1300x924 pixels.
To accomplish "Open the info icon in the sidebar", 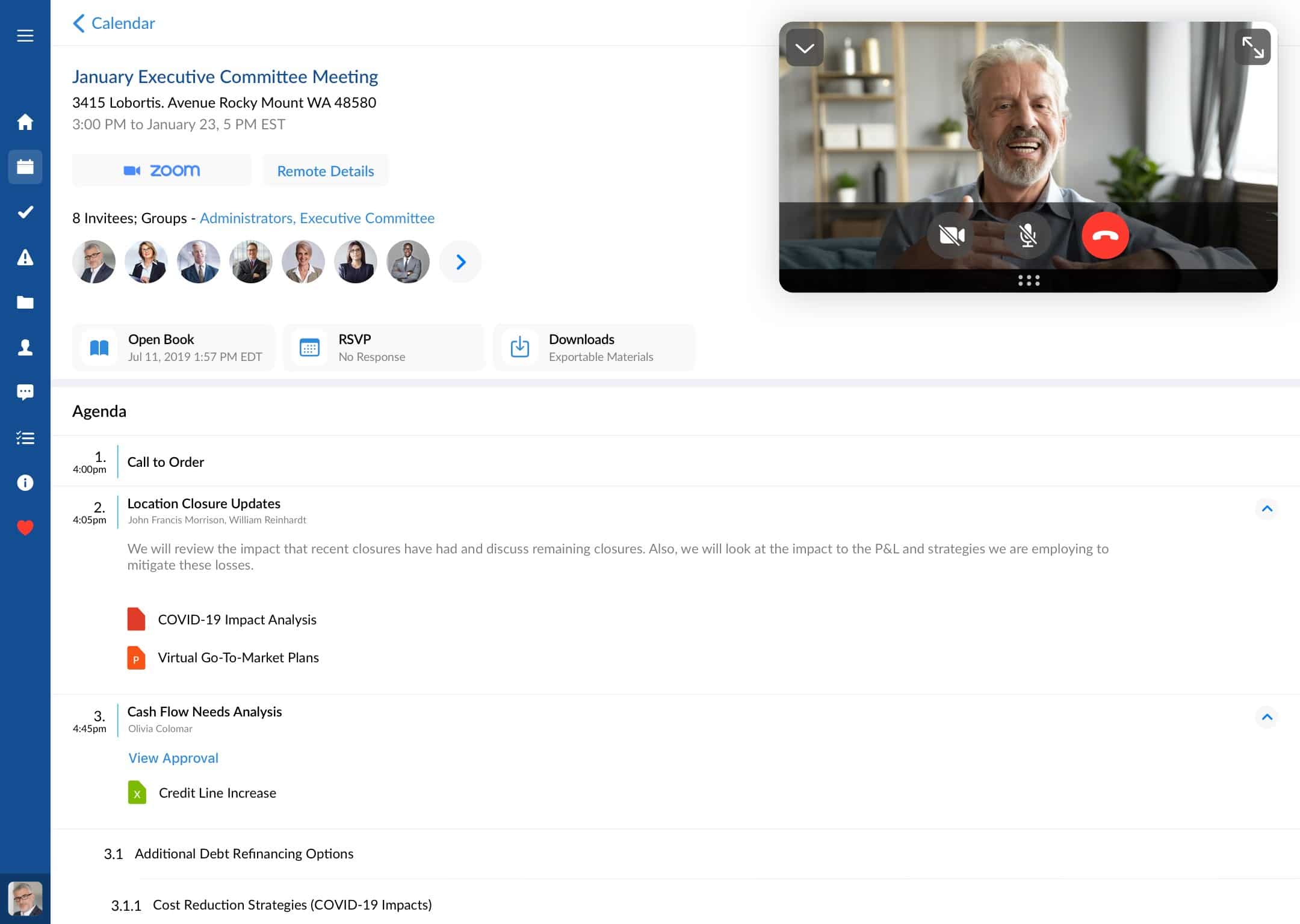I will point(25,482).
